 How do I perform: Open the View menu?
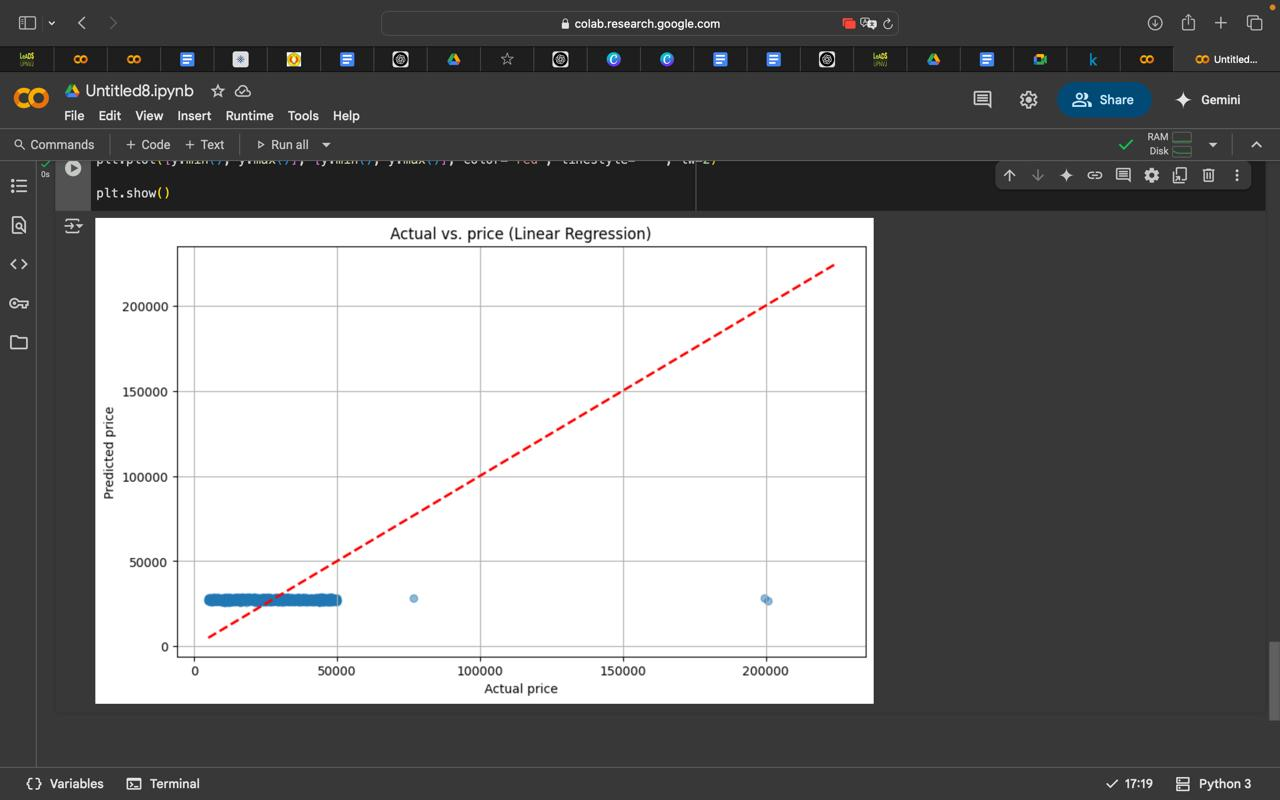(149, 116)
